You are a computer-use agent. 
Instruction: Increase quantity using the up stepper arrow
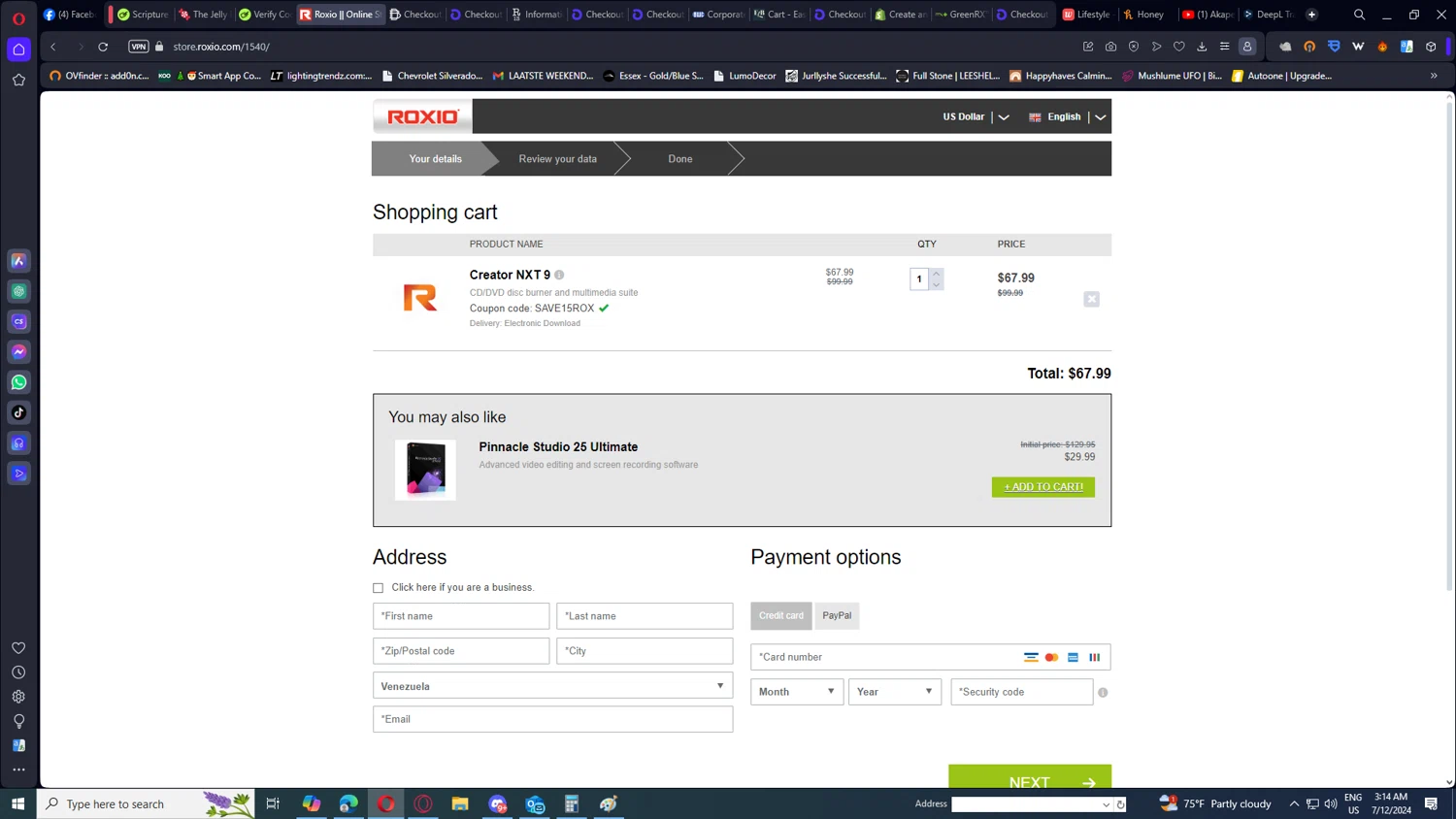936,274
